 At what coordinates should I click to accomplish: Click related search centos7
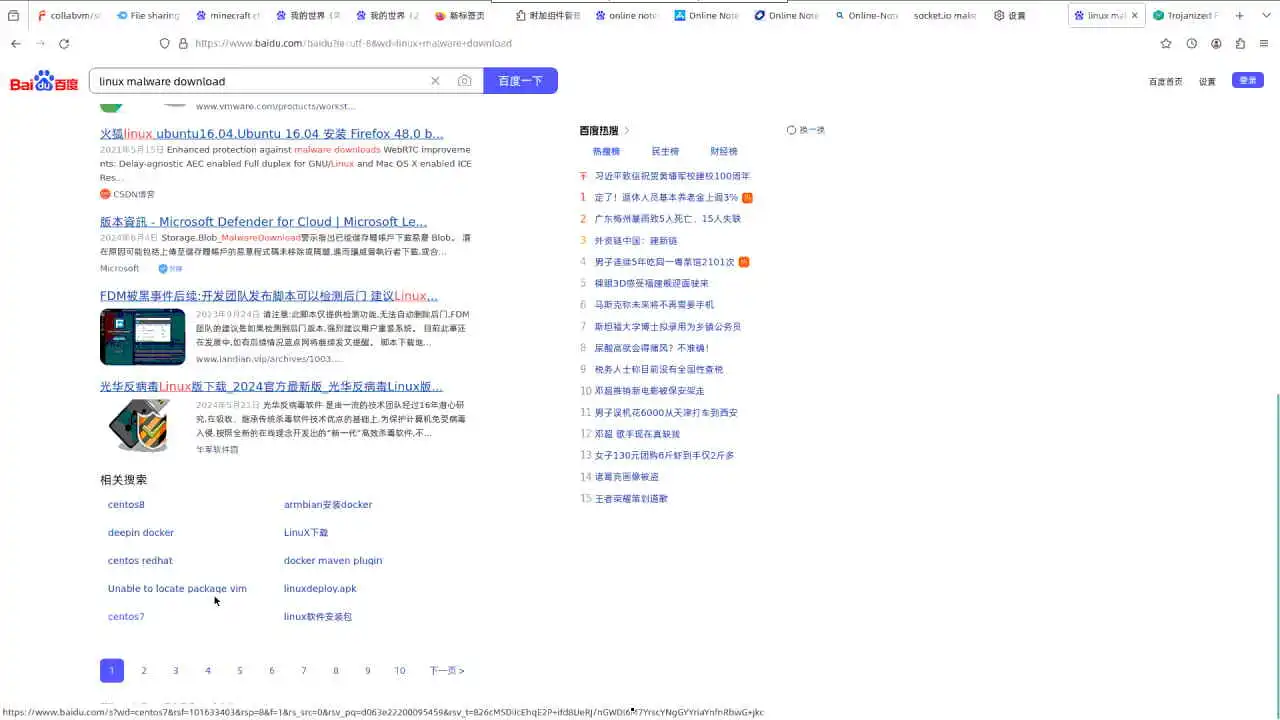point(126,617)
